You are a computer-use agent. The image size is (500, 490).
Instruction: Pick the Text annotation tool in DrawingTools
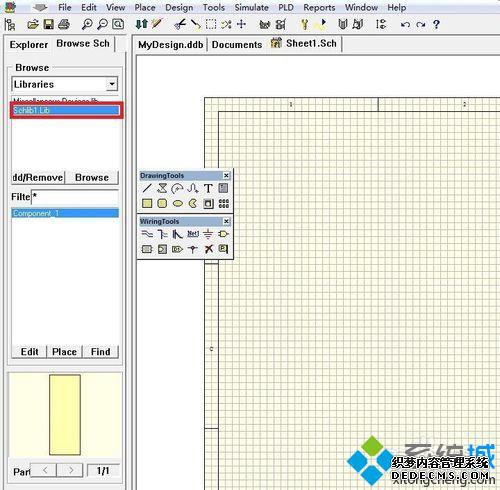[x=208, y=188]
